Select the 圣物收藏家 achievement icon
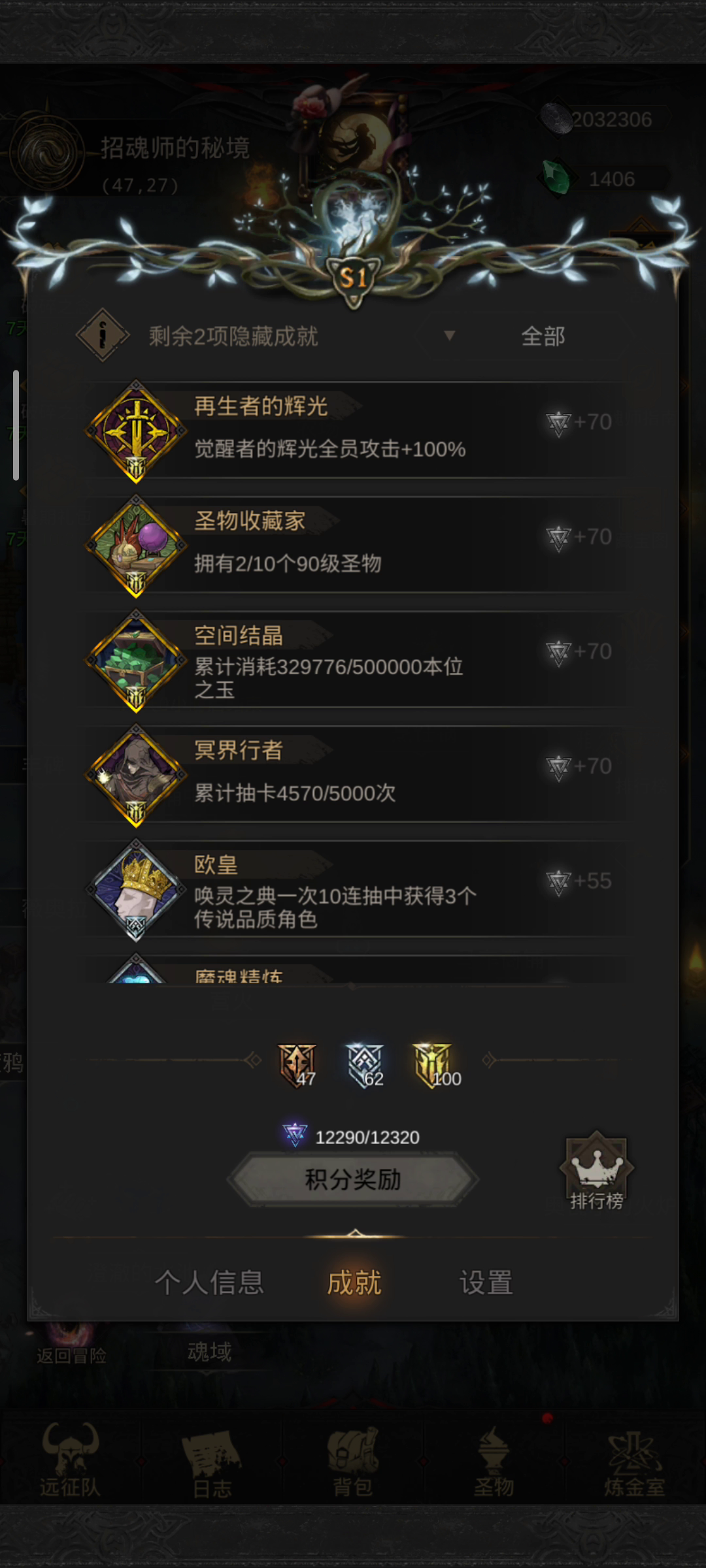 coord(136,546)
